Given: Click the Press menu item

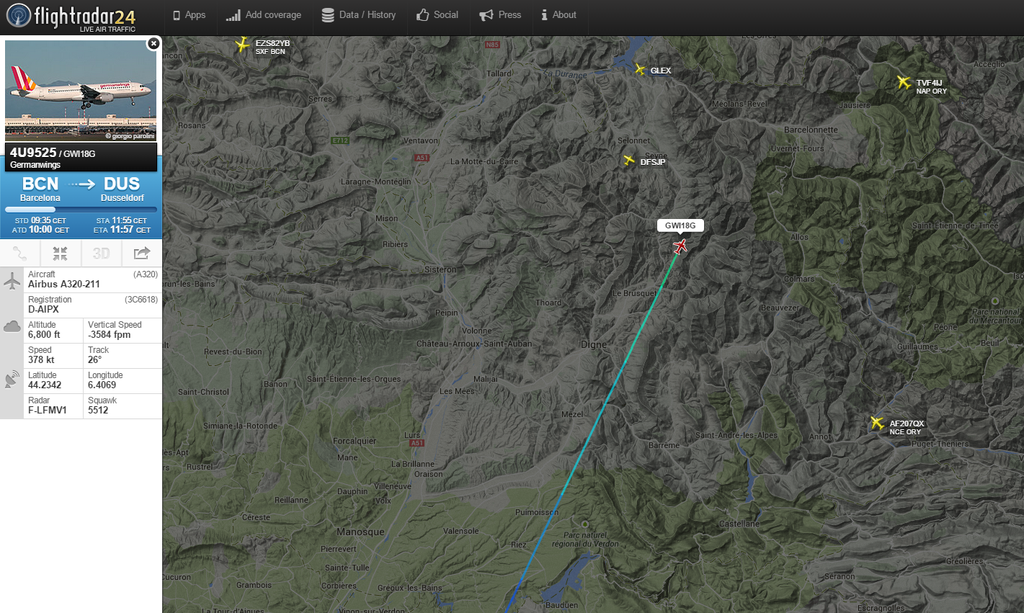Looking at the screenshot, I should point(500,15).
